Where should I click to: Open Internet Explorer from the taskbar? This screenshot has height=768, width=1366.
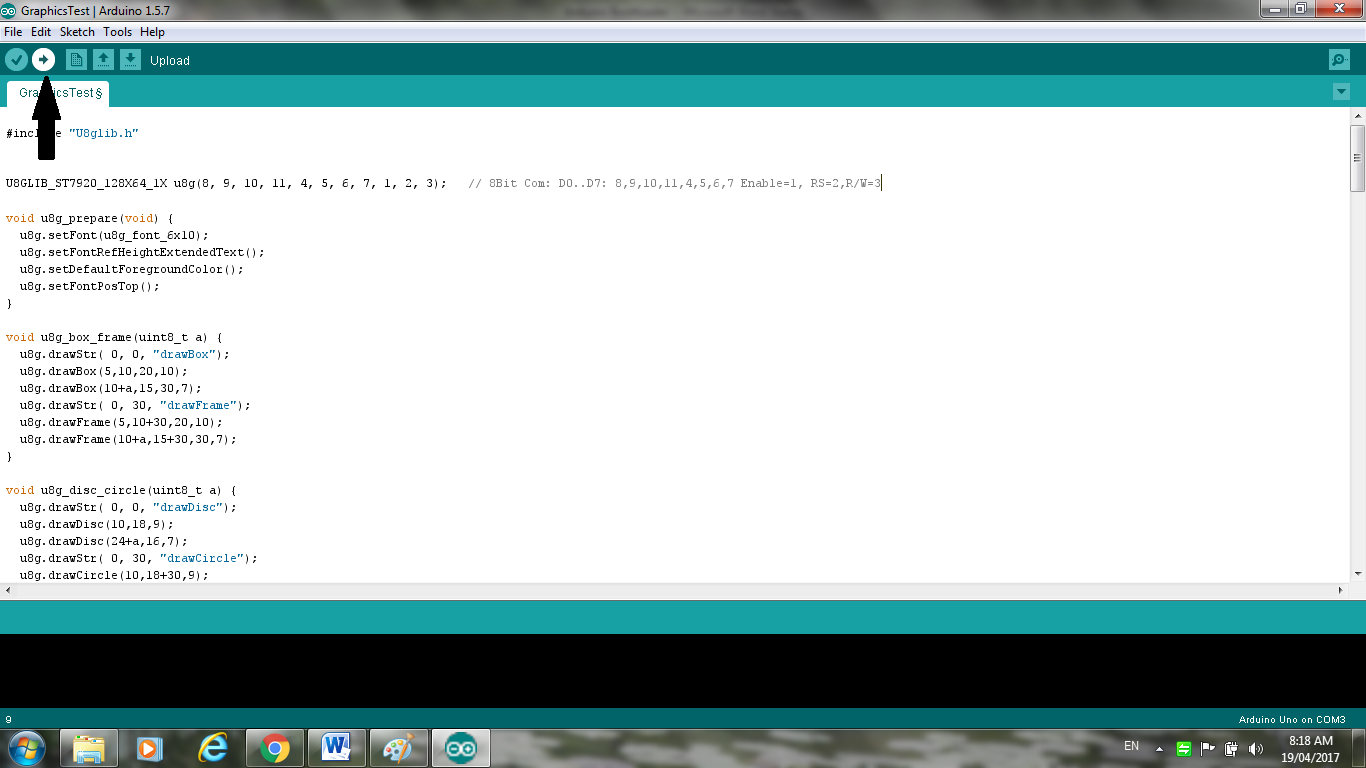coord(213,748)
